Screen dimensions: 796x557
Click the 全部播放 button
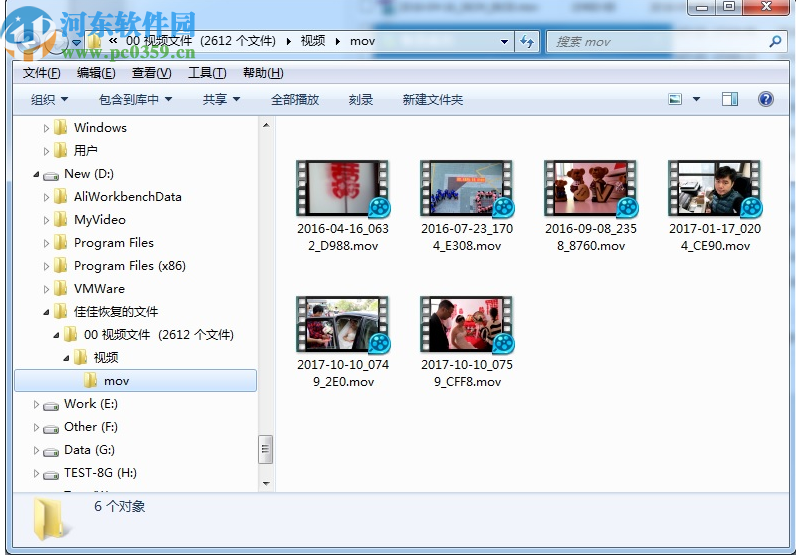(x=295, y=100)
